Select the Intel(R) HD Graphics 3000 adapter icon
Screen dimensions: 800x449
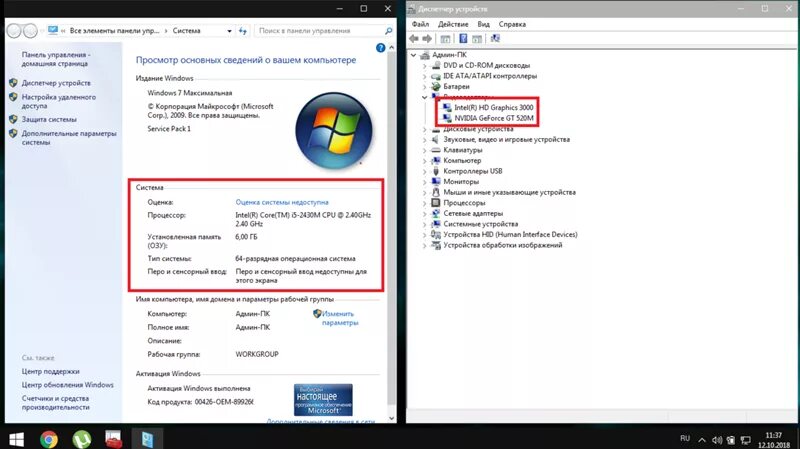click(447, 107)
